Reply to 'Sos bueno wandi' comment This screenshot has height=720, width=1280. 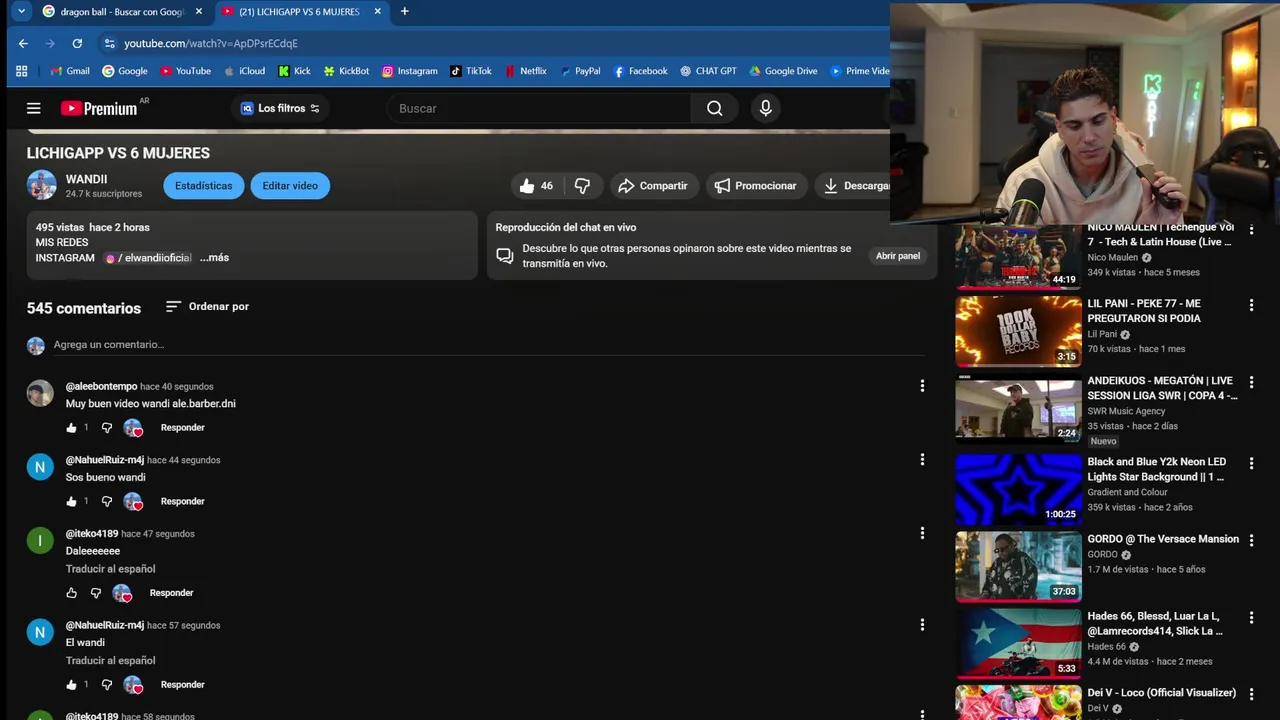[183, 502]
